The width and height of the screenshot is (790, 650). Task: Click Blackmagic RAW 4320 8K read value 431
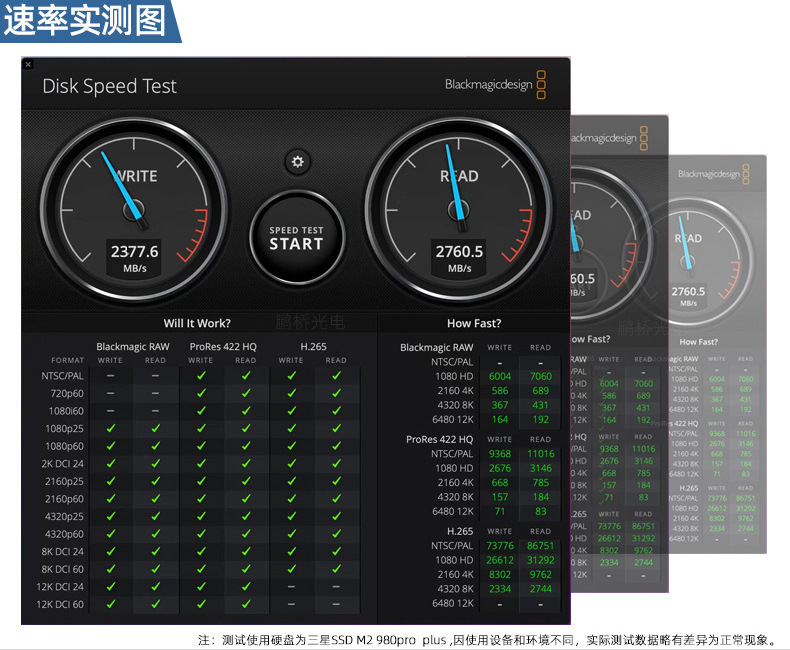pyautogui.click(x=541, y=405)
